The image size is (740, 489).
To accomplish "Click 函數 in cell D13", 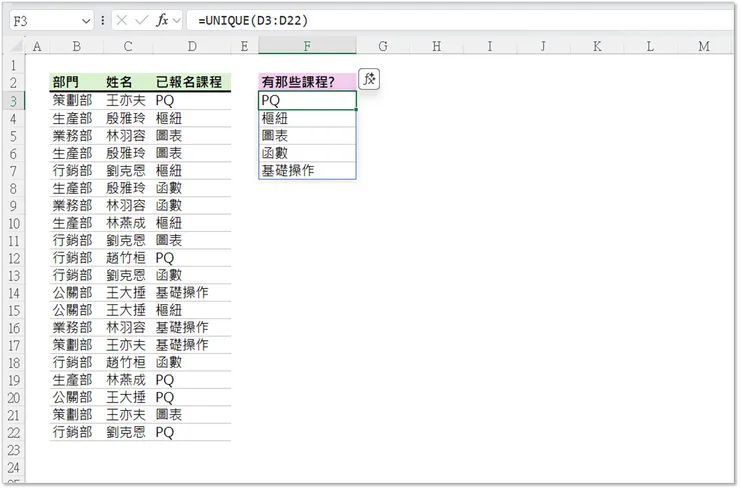I will click(x=168, y=275).
